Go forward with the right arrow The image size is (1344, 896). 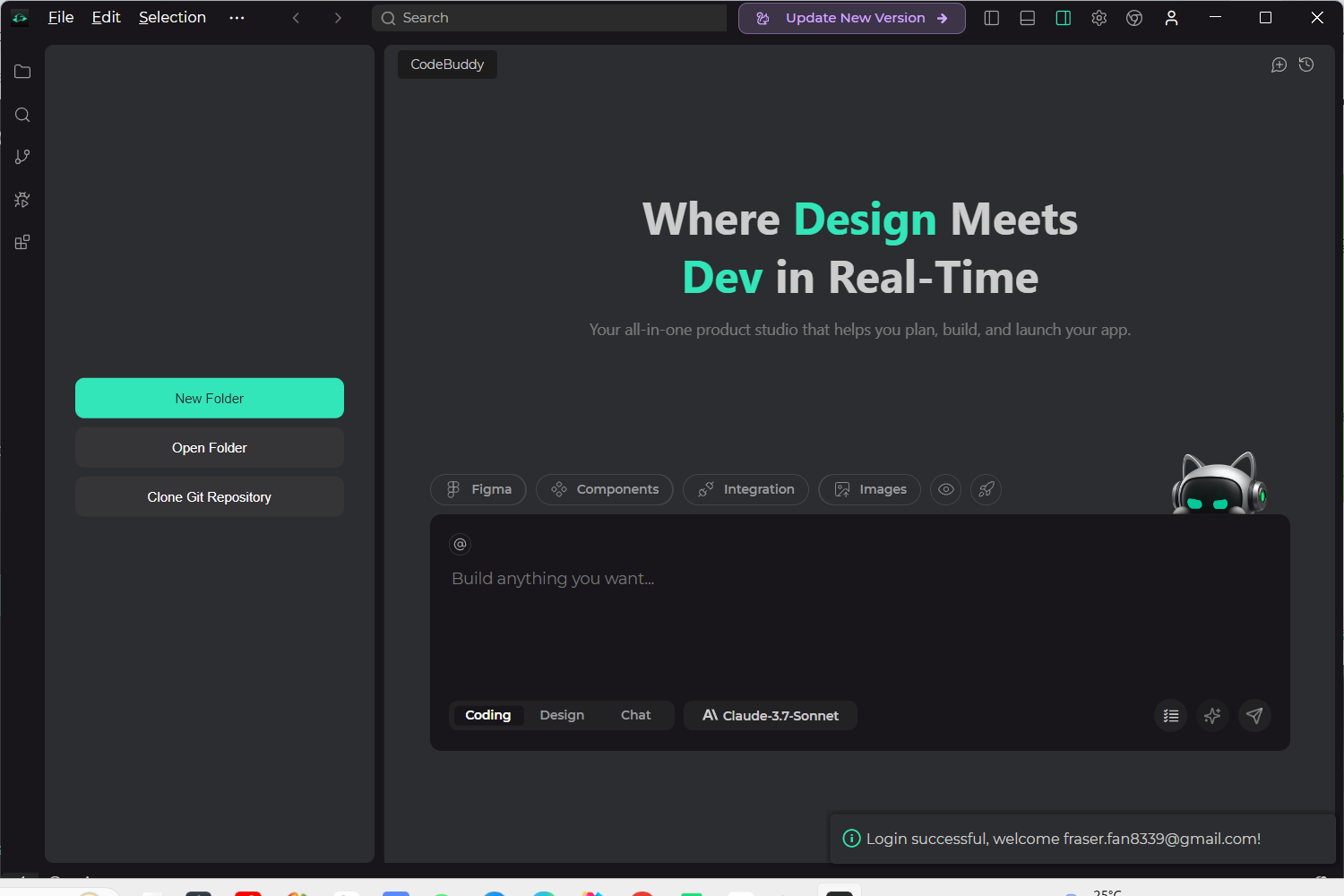point(338,18)
